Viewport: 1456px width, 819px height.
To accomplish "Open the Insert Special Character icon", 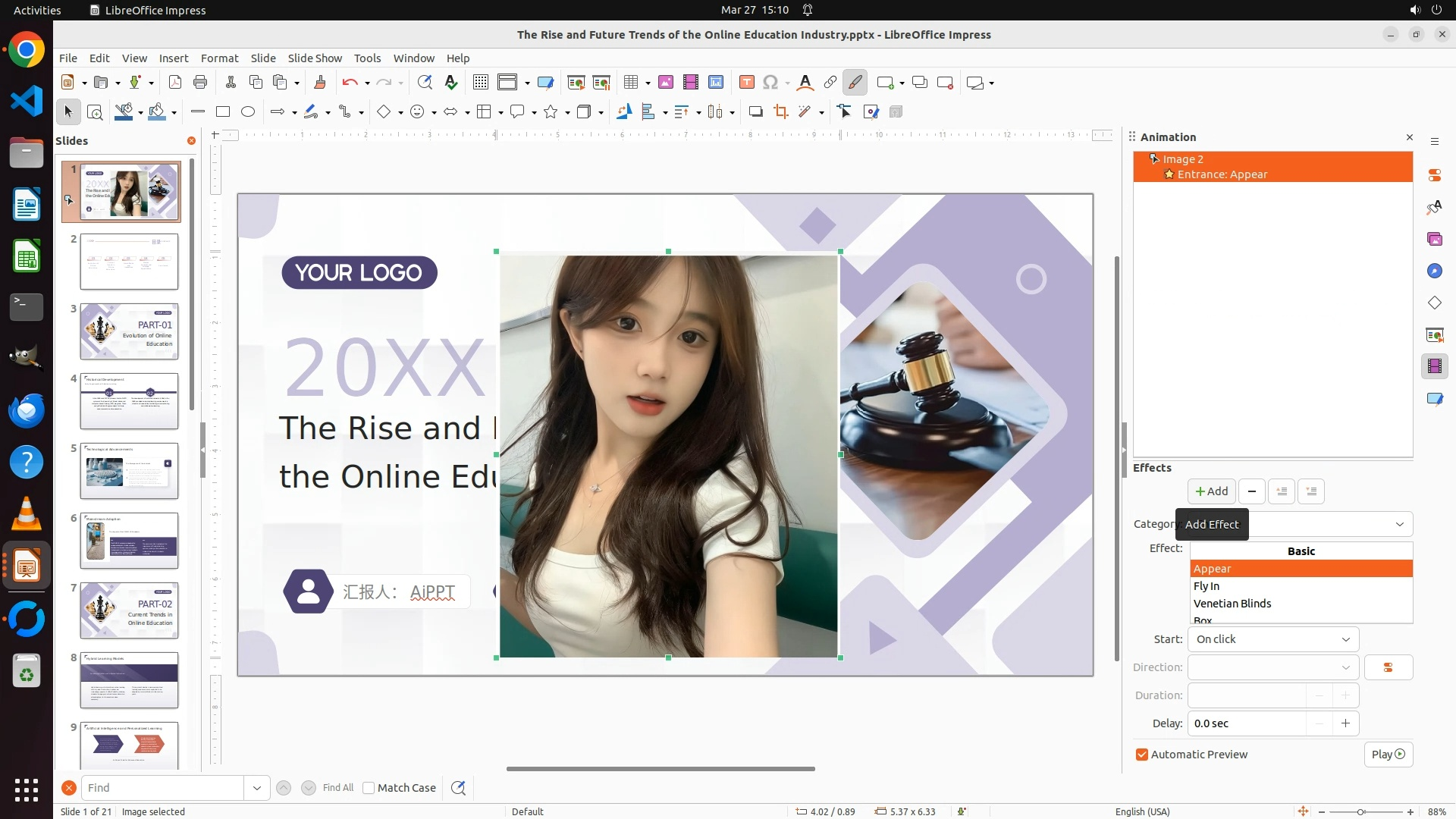I will [x=770, y=83].
